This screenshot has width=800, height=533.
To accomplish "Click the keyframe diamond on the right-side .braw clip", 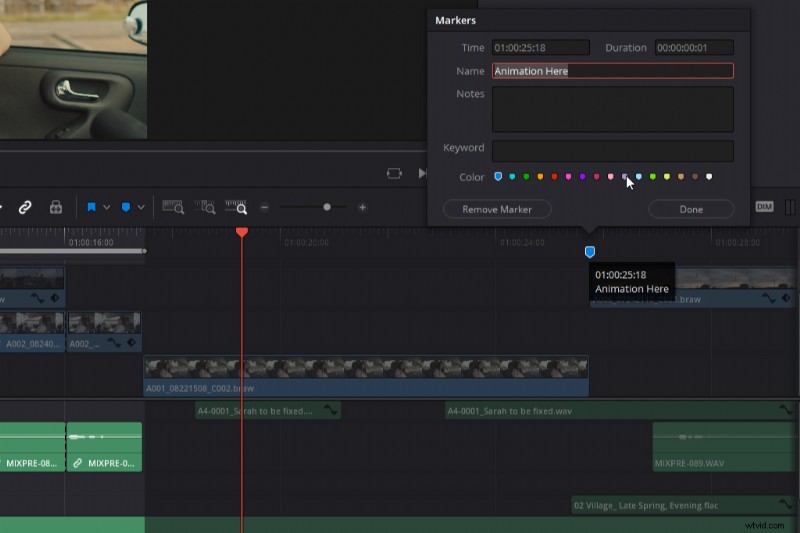I will click(786, 298).
